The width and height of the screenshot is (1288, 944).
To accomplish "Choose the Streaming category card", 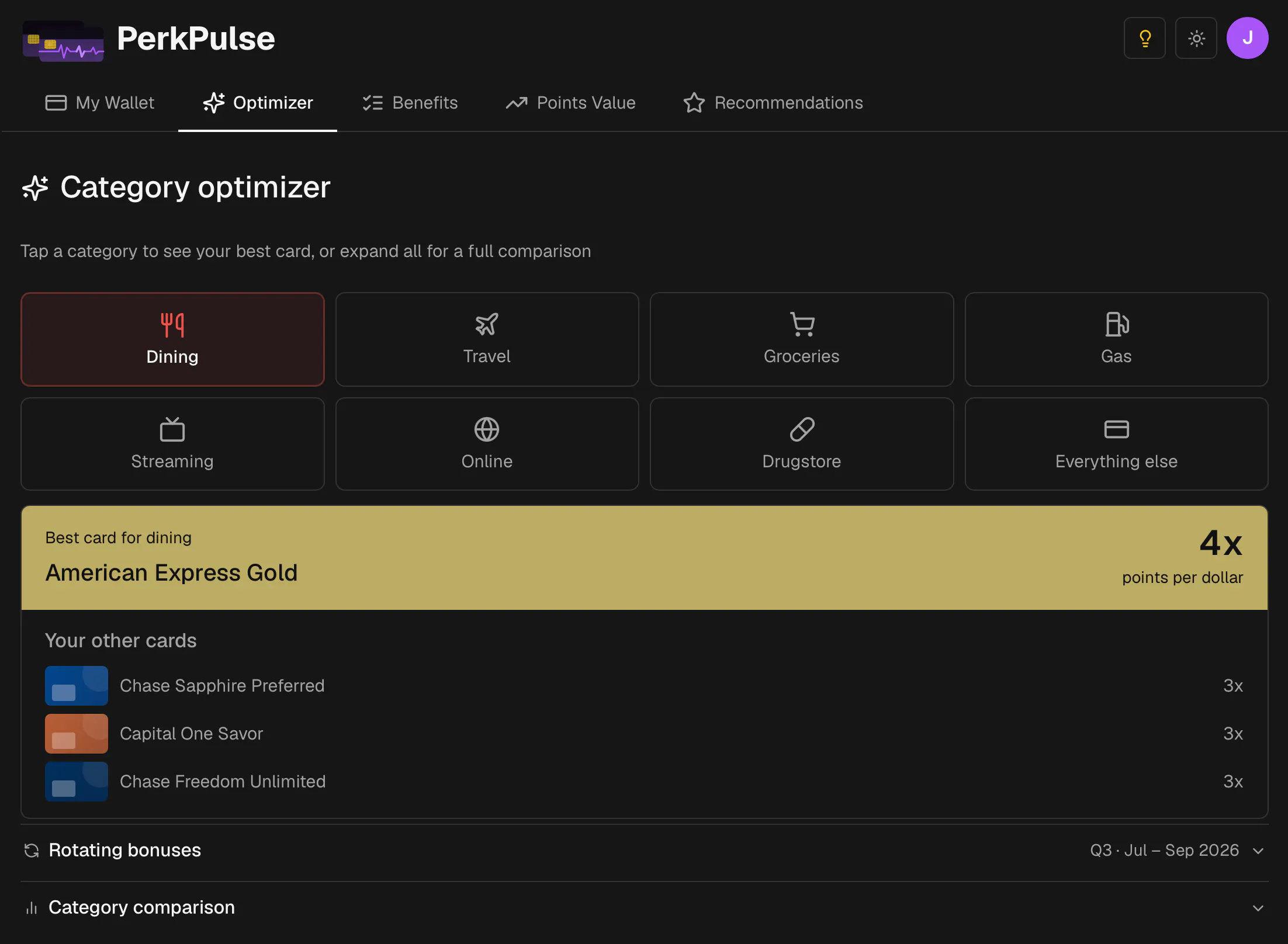I will click(x=172, y=444).
